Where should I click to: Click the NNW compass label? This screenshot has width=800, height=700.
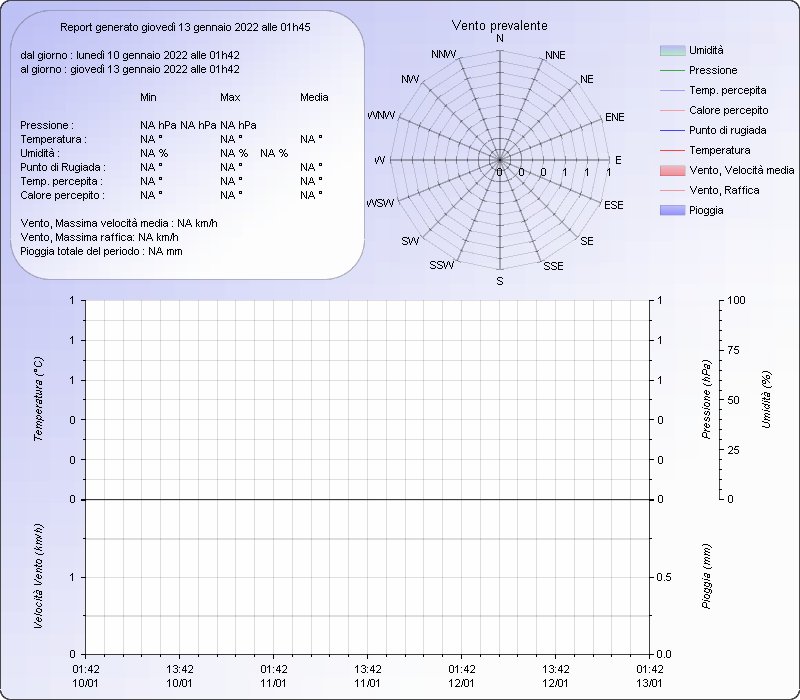[x=444, y=55]
